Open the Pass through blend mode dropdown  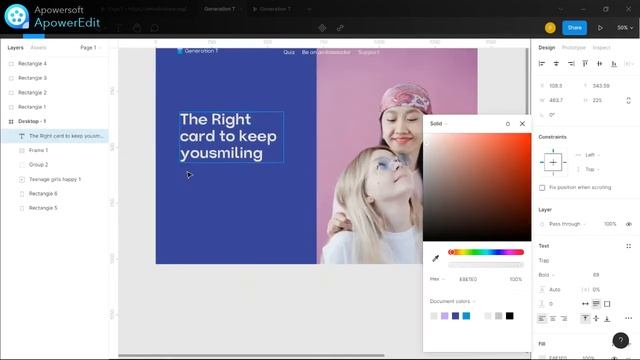point(567,224)
